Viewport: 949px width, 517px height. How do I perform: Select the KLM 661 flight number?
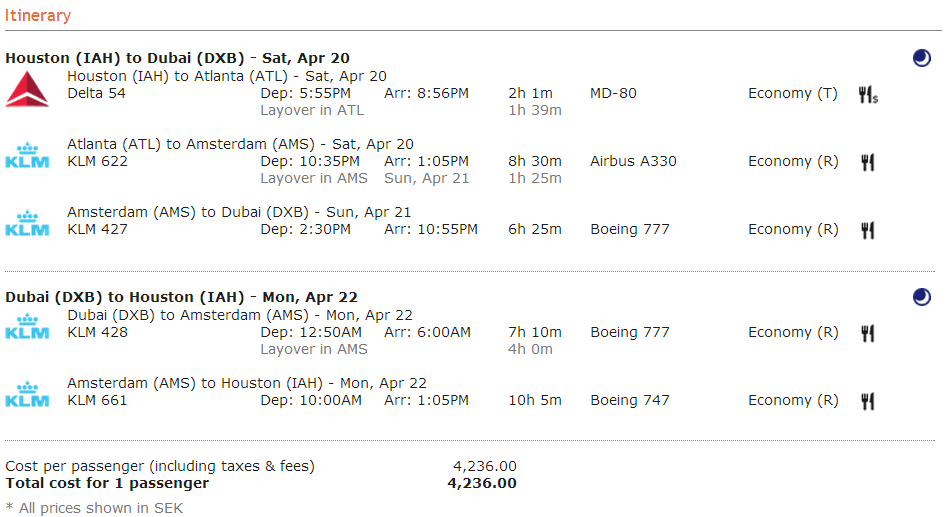click(97, 400)
